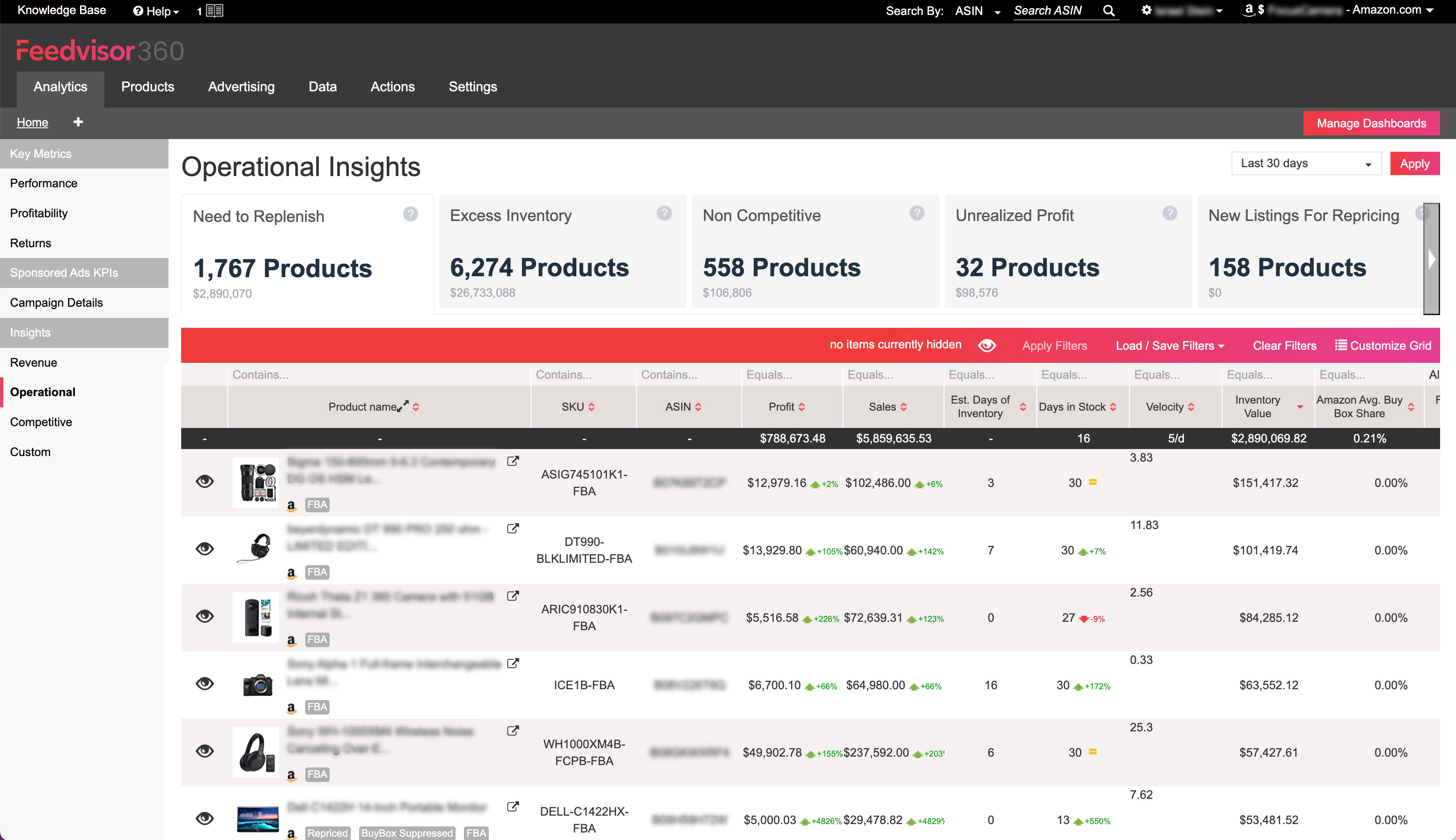Click the Excess Inventory question mark icon
1456x840 pixels.
664,213
